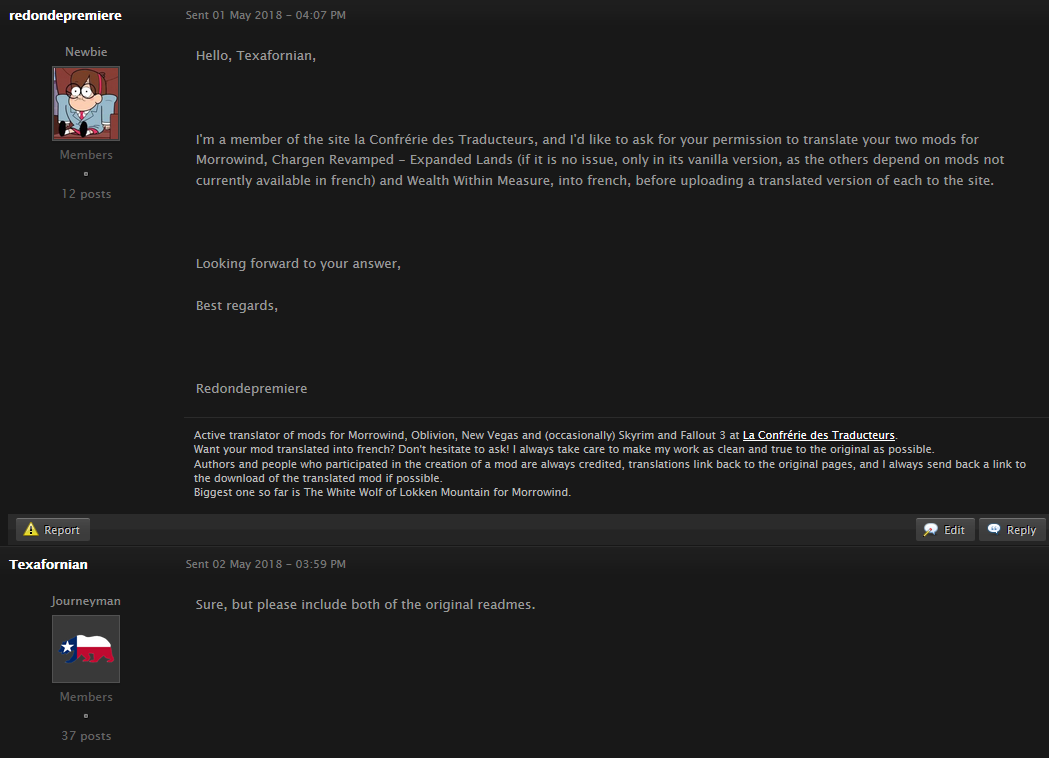Click Members group under redondepremiere

pyautogui.click(x=86, y=155)
